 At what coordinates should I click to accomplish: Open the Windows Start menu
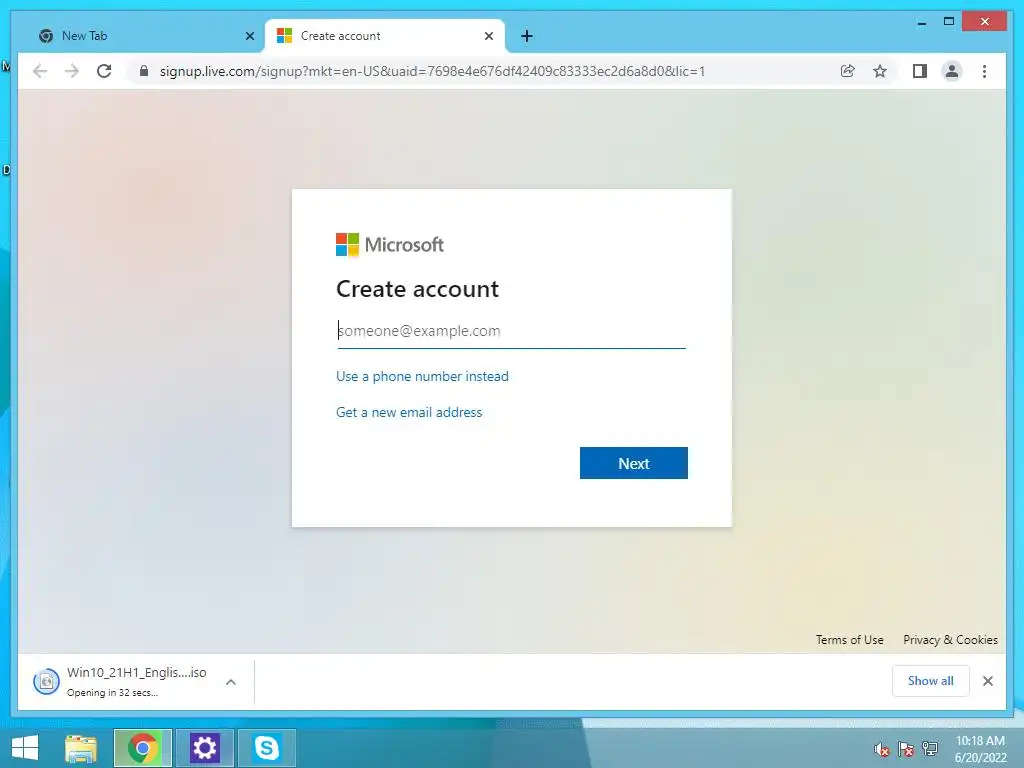coord(25,748)
